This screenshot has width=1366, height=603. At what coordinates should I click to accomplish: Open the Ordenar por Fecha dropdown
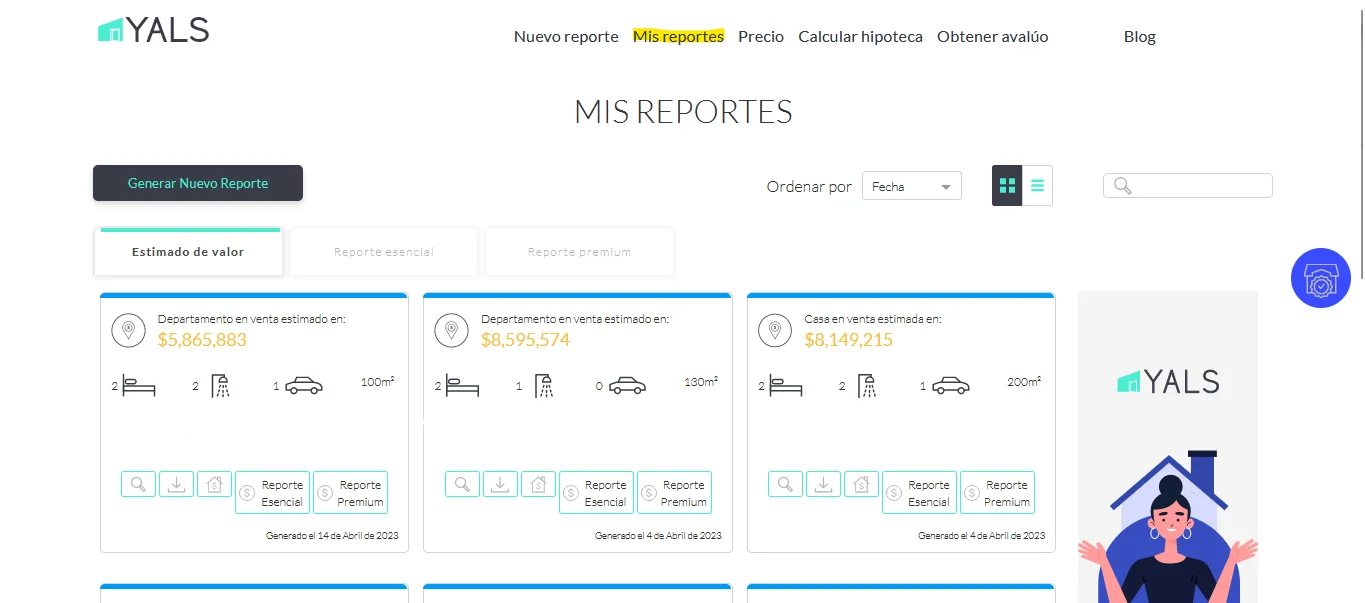coord(911,186)
